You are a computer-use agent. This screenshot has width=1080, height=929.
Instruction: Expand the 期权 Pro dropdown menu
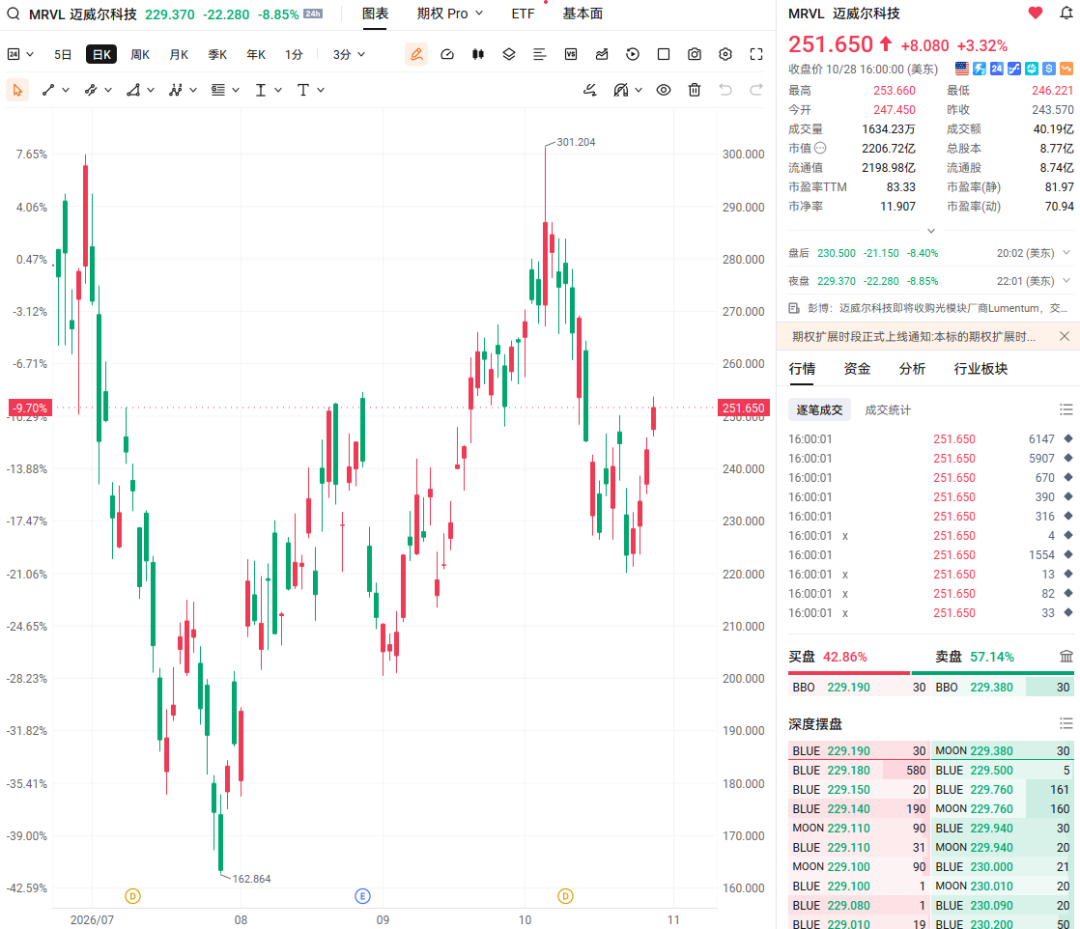click(450, 14)
